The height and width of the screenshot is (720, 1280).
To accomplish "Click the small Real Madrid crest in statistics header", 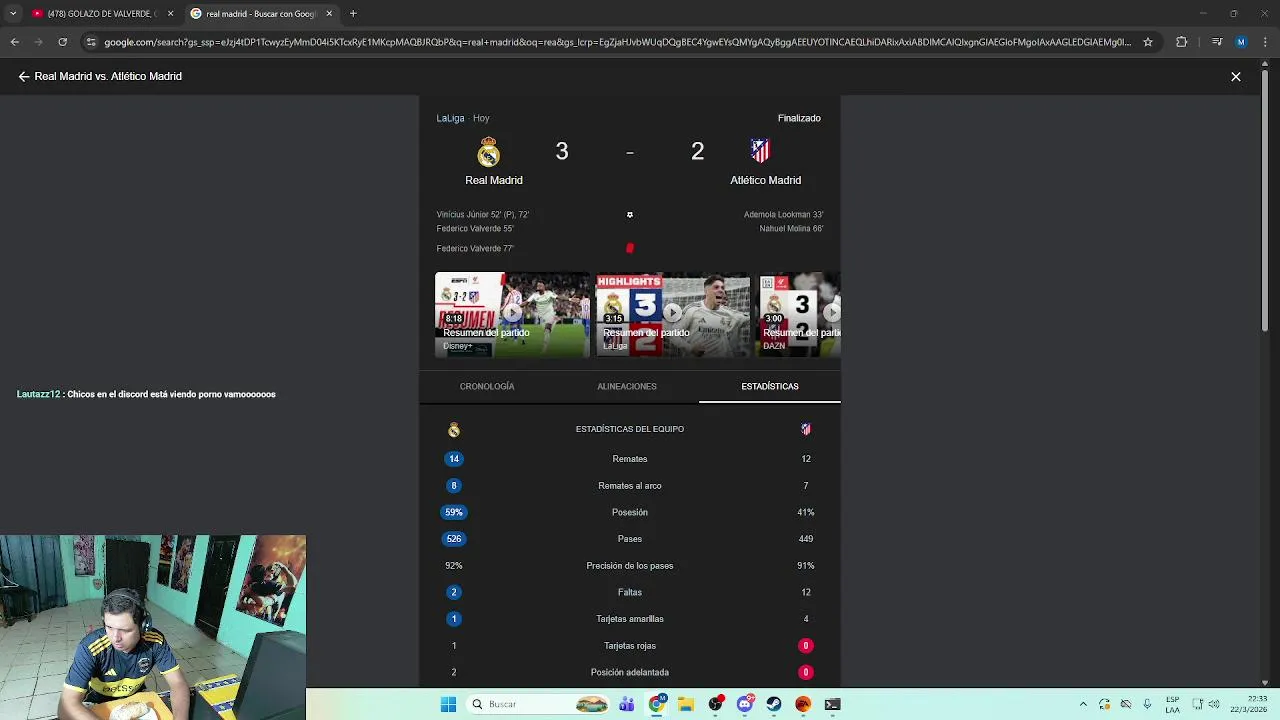I will coord(454,430).
